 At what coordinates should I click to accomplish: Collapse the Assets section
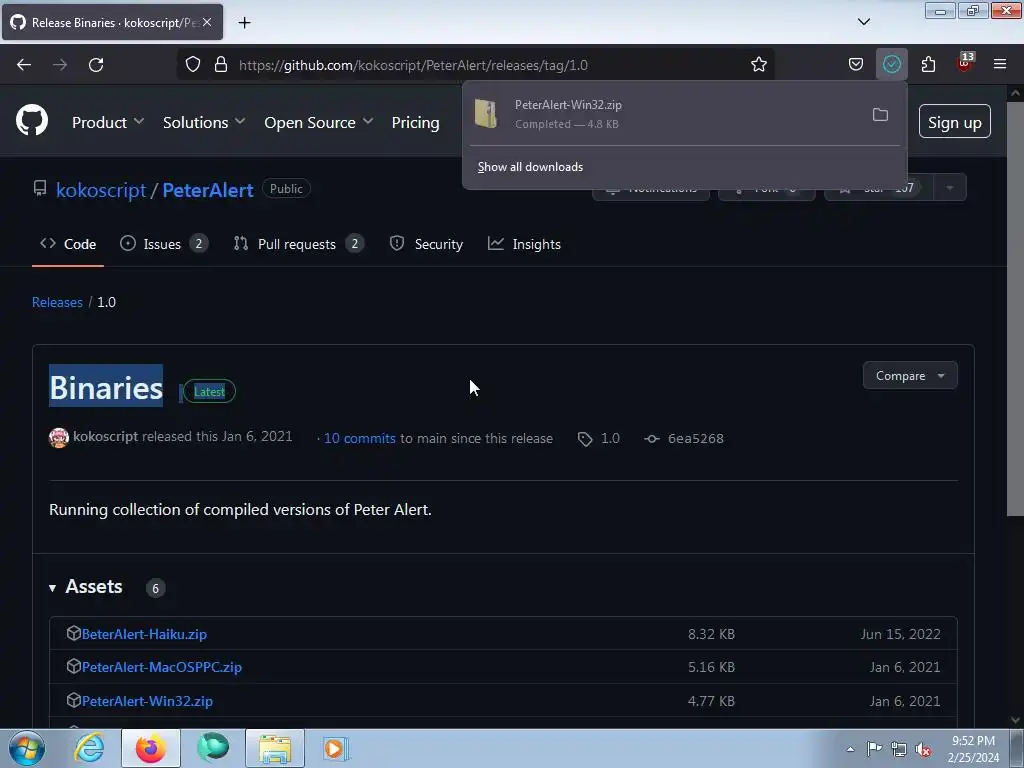tap(86, 587)
